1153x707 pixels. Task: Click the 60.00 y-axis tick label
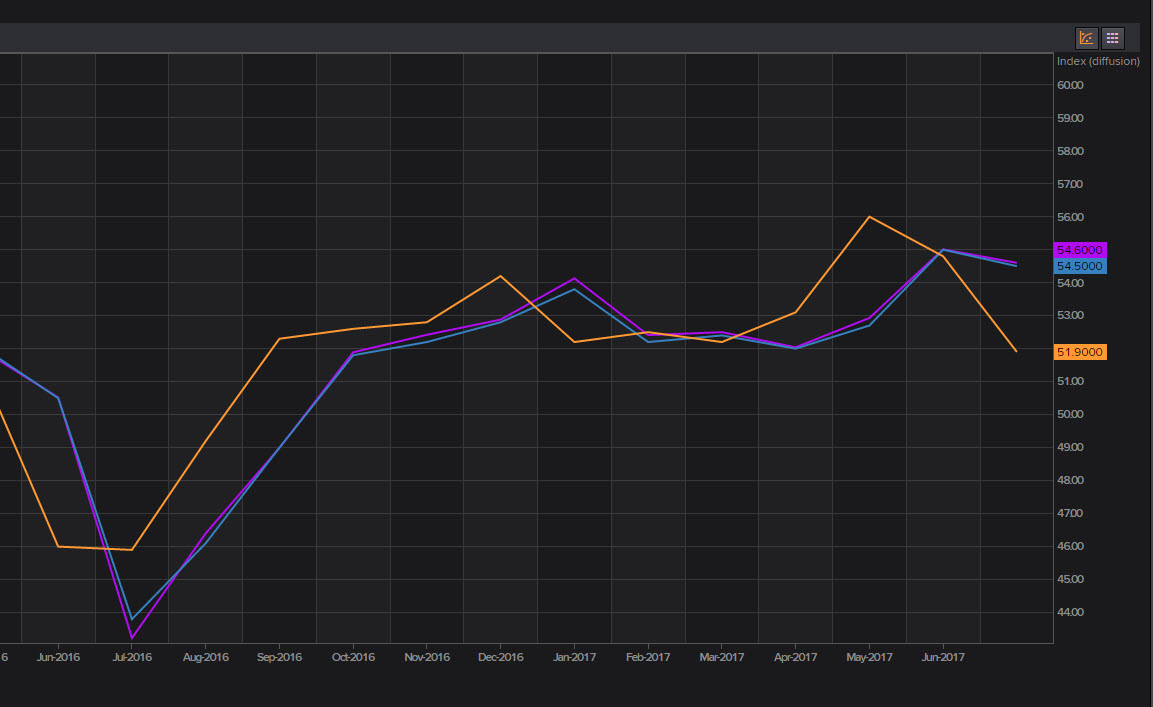click(x=1070, y=85)
